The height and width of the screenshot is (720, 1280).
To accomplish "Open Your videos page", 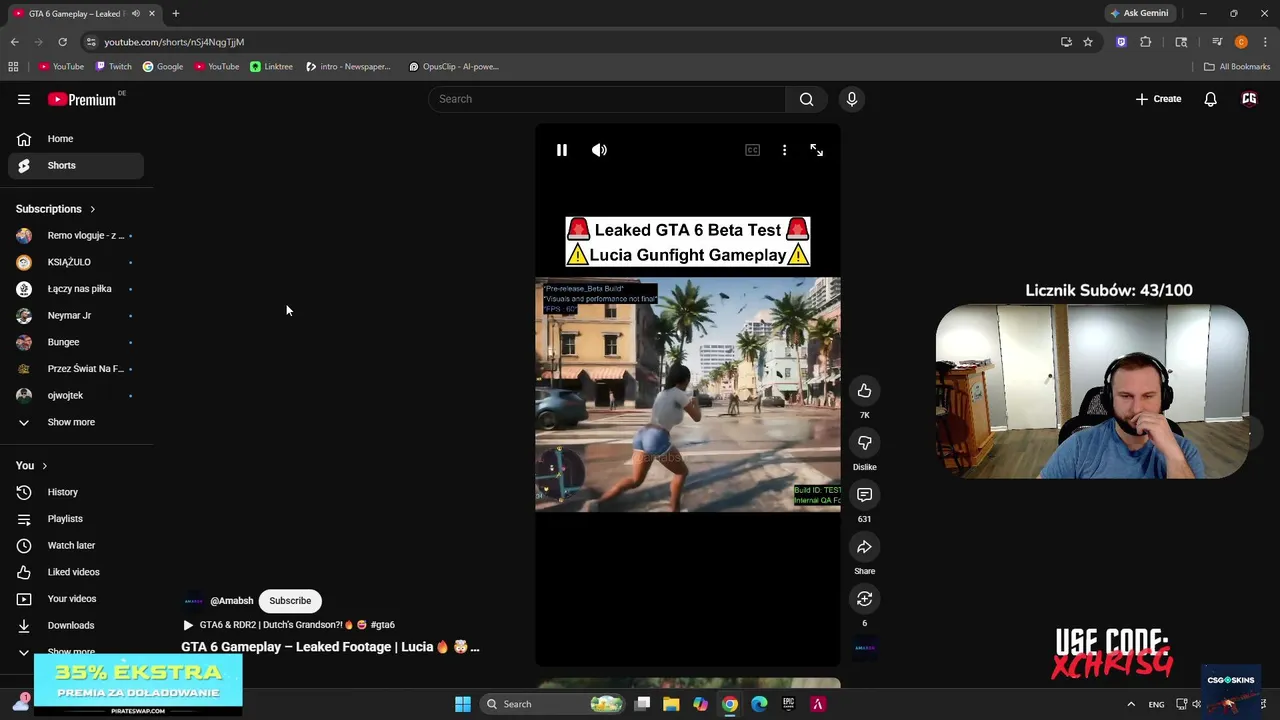I will pos(76,599).
